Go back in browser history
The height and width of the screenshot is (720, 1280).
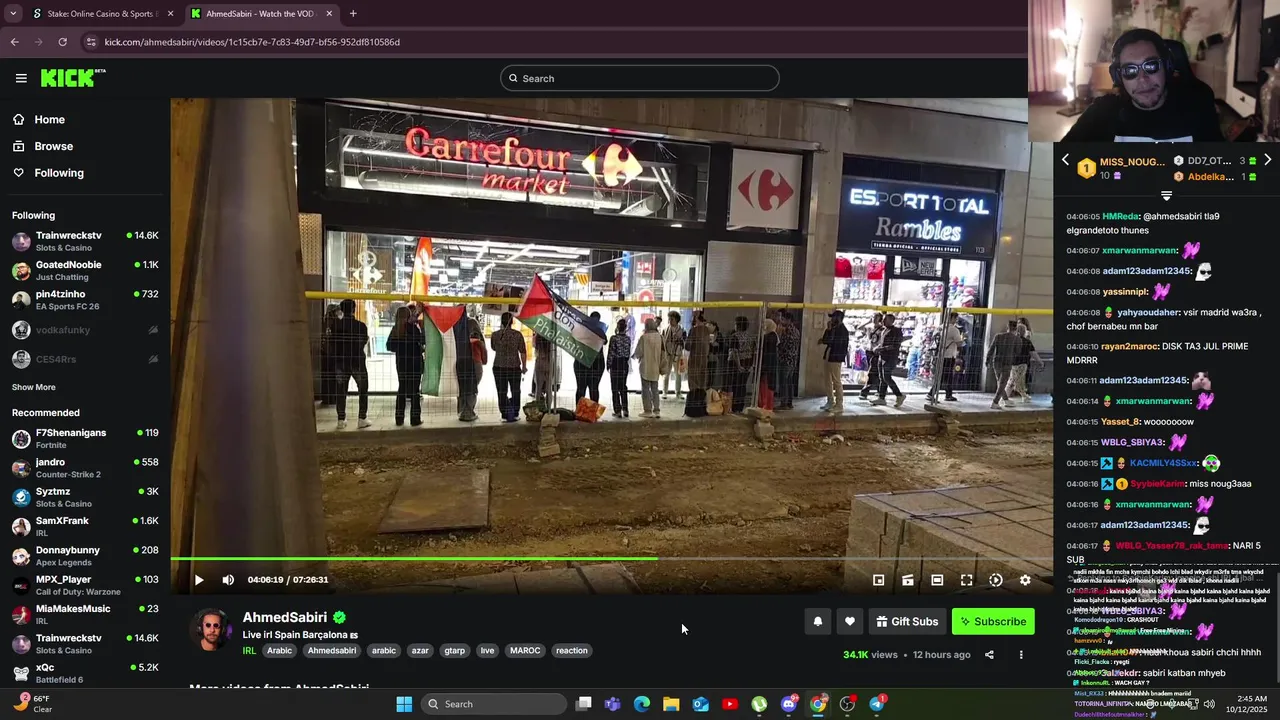[x=14, y=42]
